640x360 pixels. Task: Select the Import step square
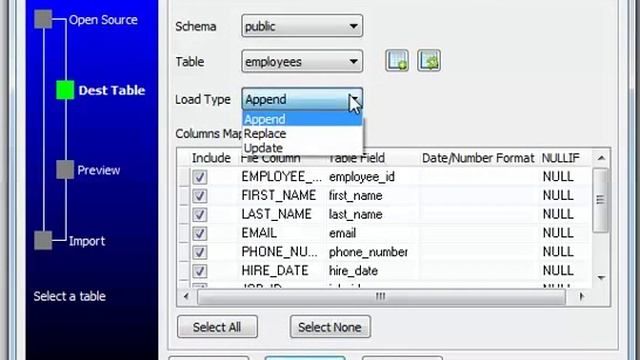(43, 240)
